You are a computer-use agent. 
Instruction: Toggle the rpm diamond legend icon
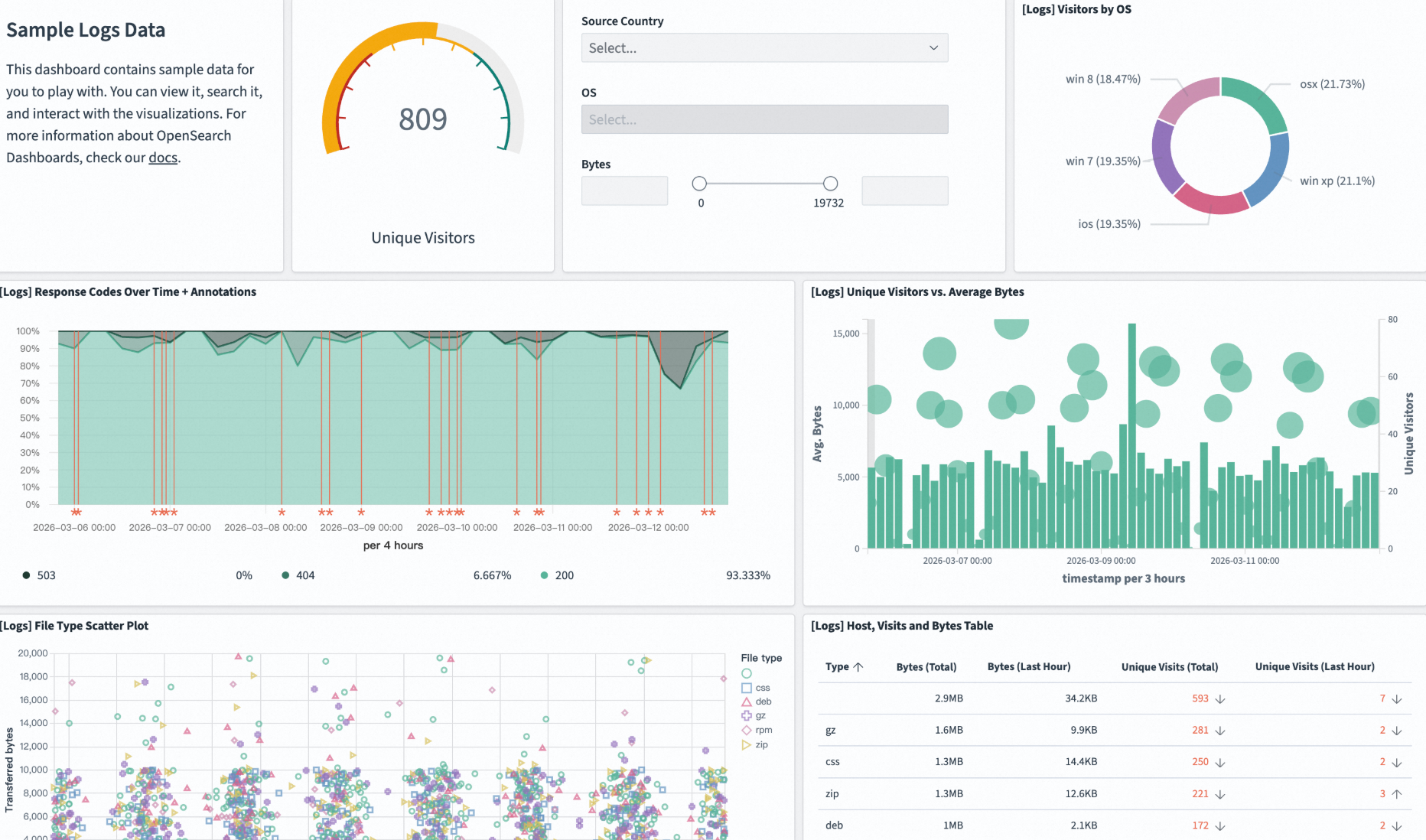747,731
